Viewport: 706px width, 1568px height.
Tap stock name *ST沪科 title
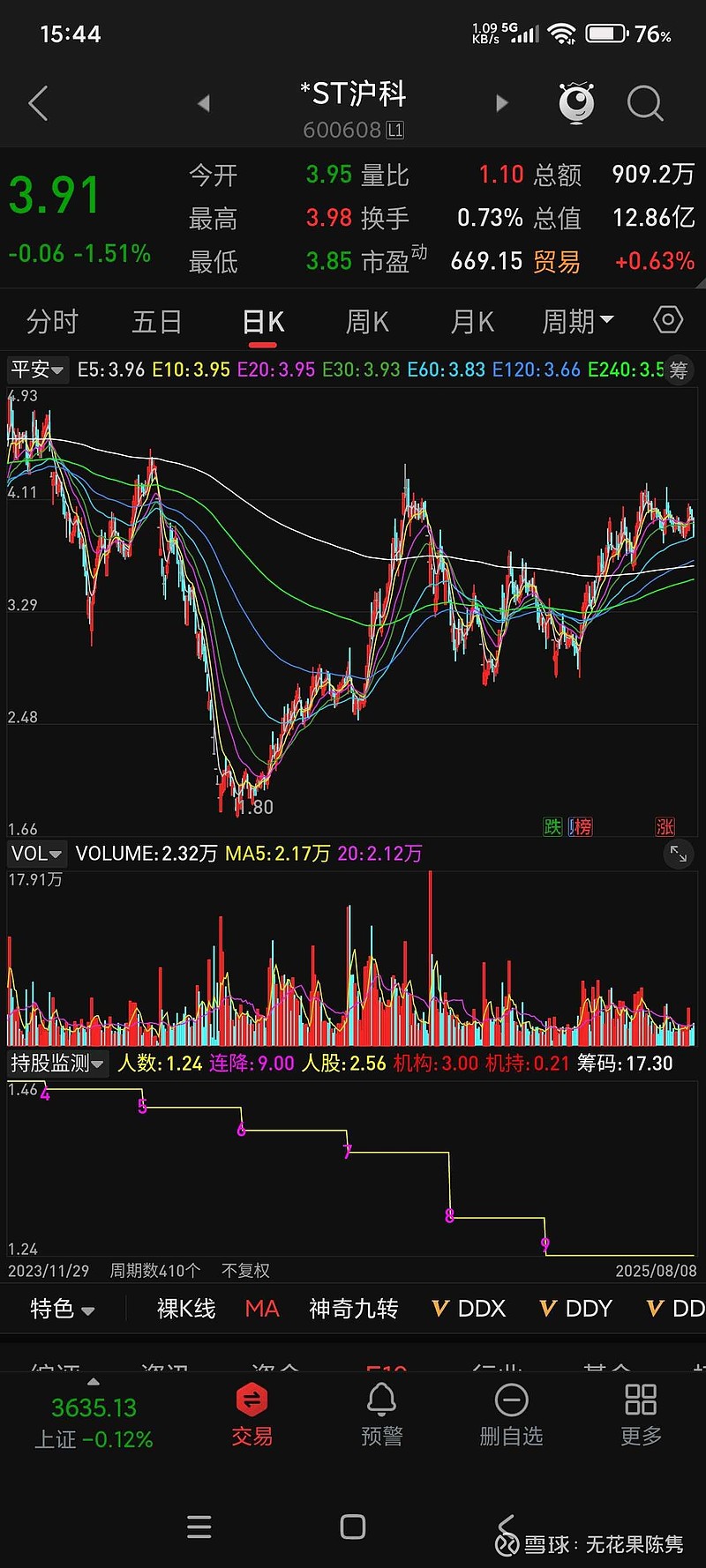(x=353, y=93)
